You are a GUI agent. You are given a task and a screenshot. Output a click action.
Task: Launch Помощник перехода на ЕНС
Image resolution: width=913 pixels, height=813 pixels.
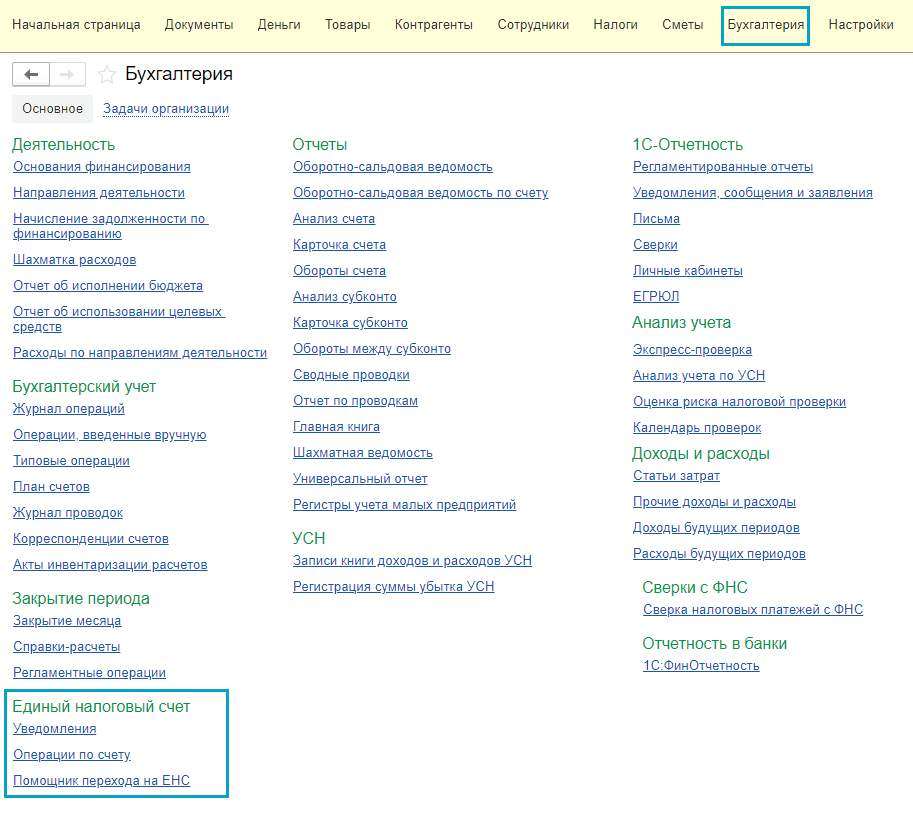coord(101,781)
